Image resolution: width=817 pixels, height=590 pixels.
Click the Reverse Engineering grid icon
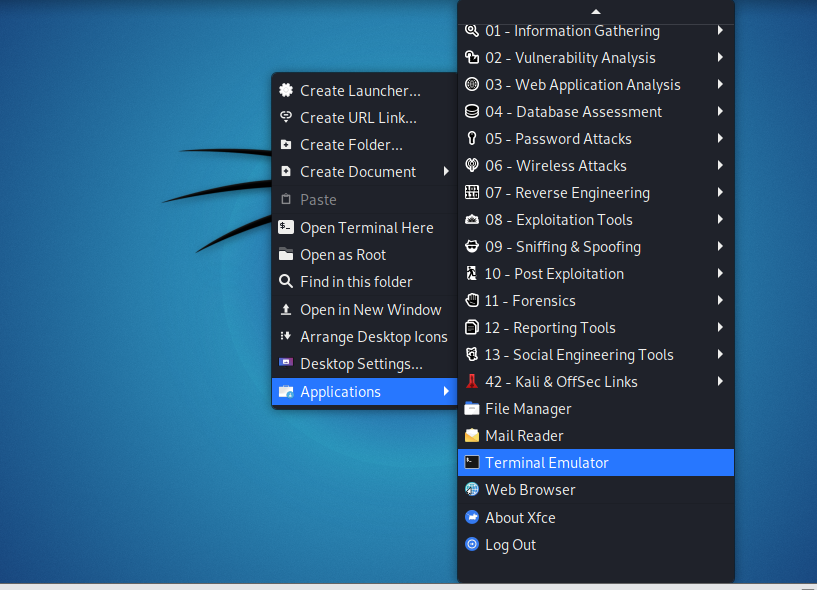[472, 192]
